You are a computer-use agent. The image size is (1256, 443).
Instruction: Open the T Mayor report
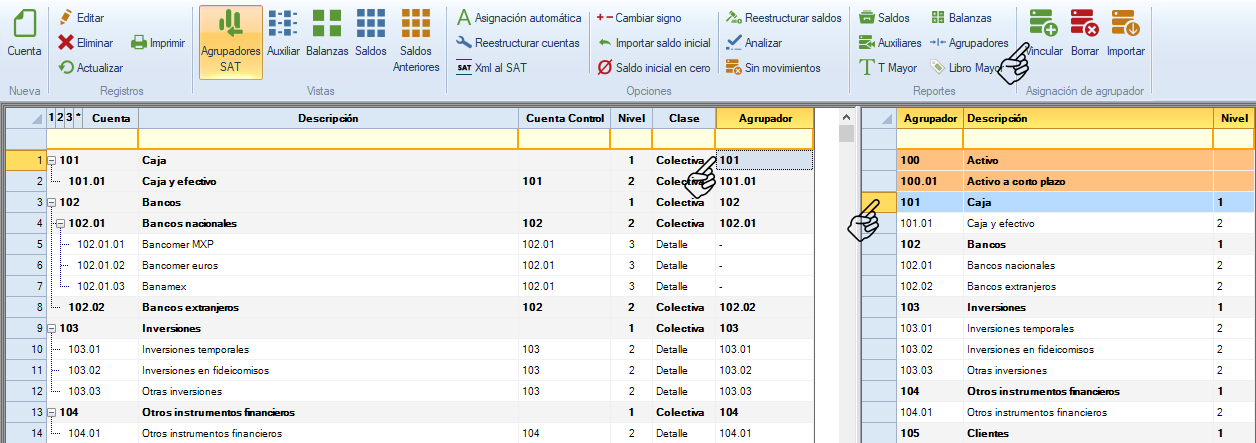coord(891,68)
